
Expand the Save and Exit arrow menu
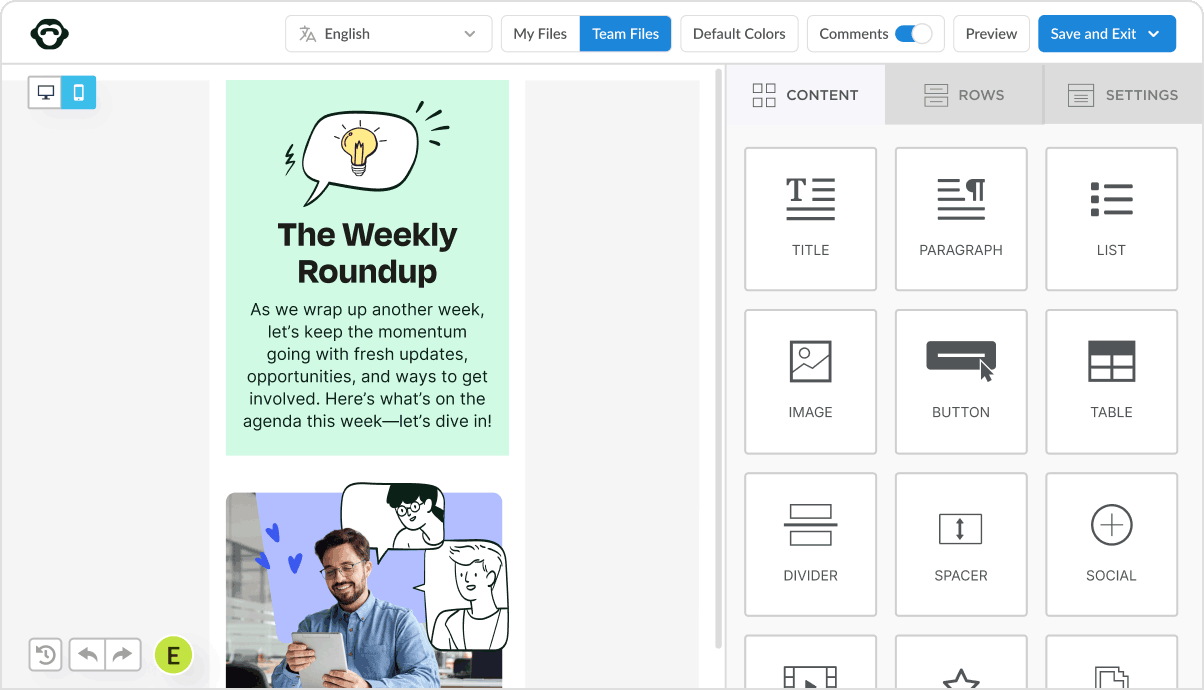pyautogui.click(x=1154, y=34)
